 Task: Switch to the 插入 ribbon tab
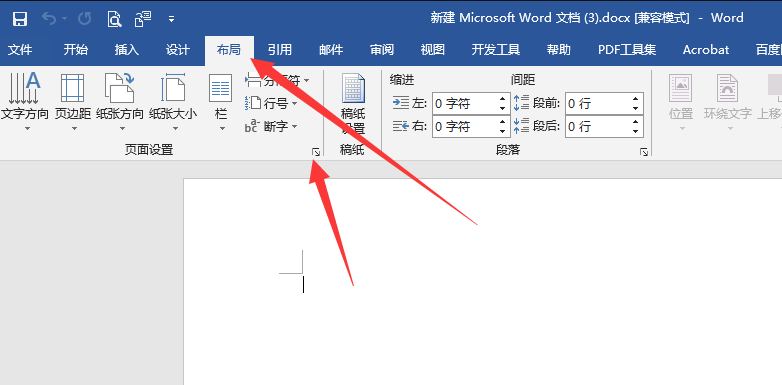127,50
